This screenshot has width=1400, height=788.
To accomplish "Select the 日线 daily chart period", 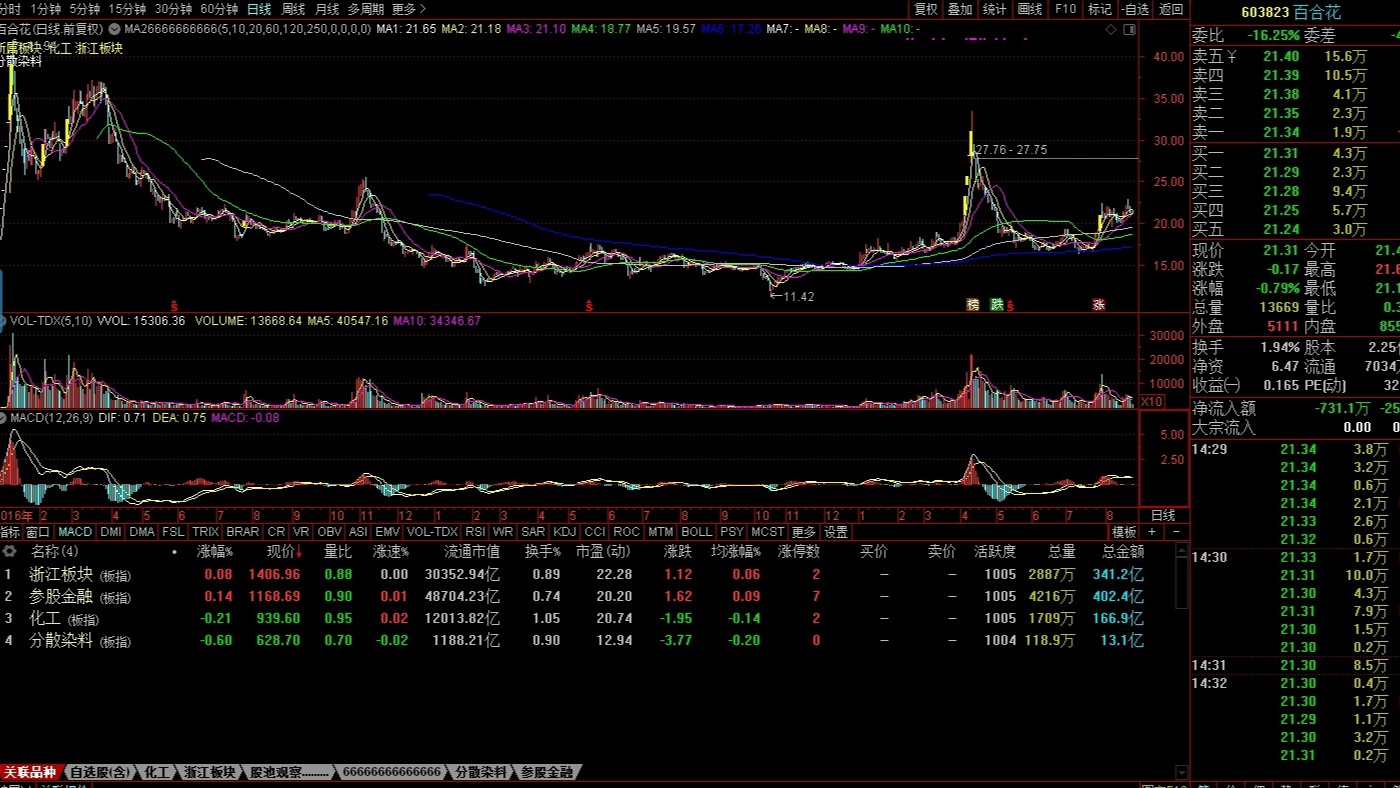I will click(x=259, y=9).
